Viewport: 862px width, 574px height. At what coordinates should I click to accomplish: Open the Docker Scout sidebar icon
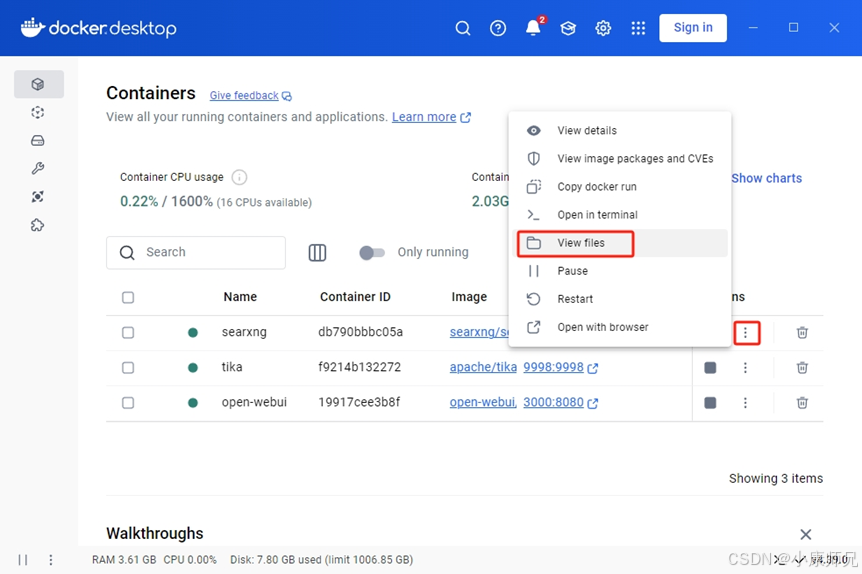[x=38, y=197]
